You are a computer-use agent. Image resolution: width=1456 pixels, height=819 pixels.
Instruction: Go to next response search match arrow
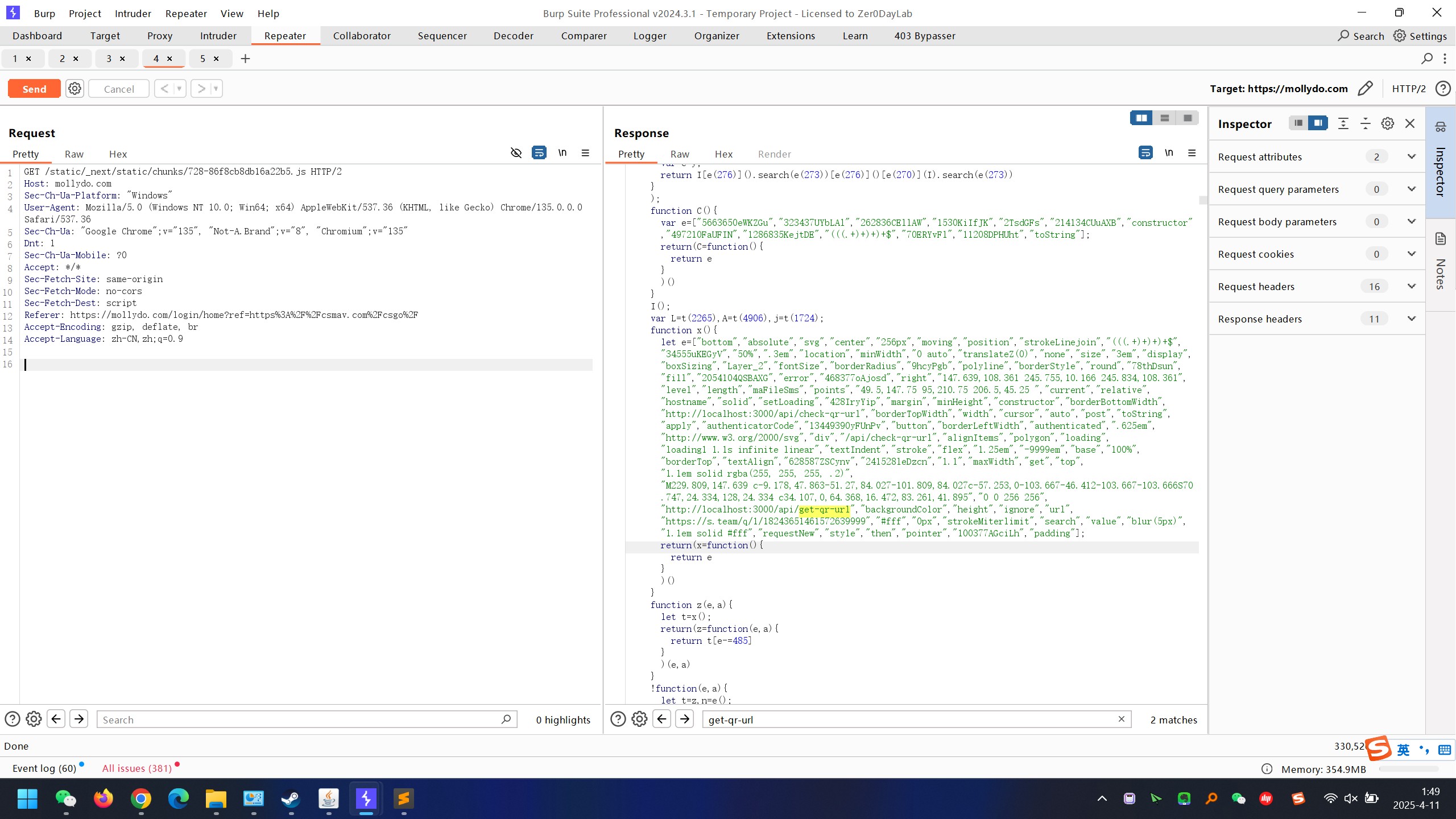click(x=684, y=719)
